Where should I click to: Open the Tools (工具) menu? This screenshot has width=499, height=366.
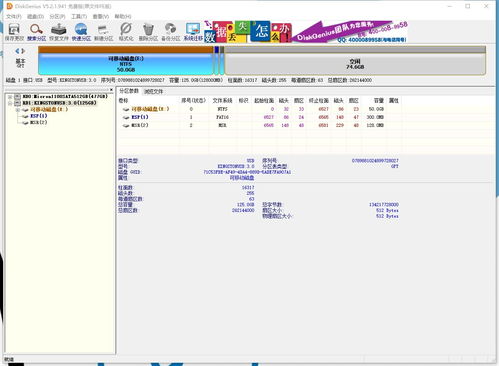[79, 16]
